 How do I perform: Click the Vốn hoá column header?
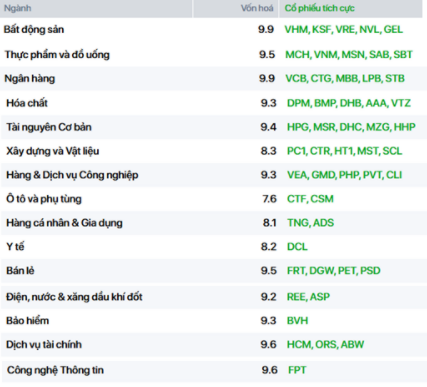click(257, 8)
